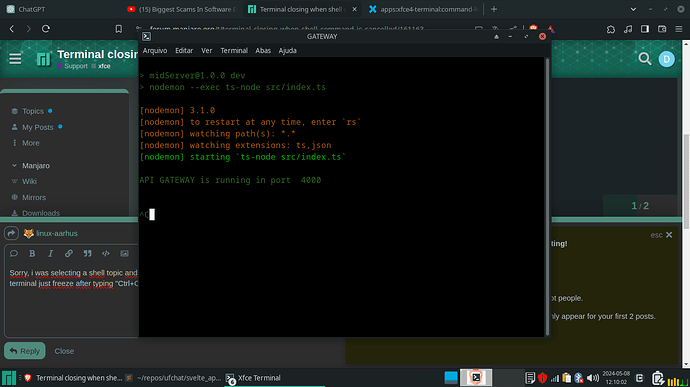This screenshot has height=387, width=690.
Task: Open browser hamburger main menu
Action: (679, 29)
